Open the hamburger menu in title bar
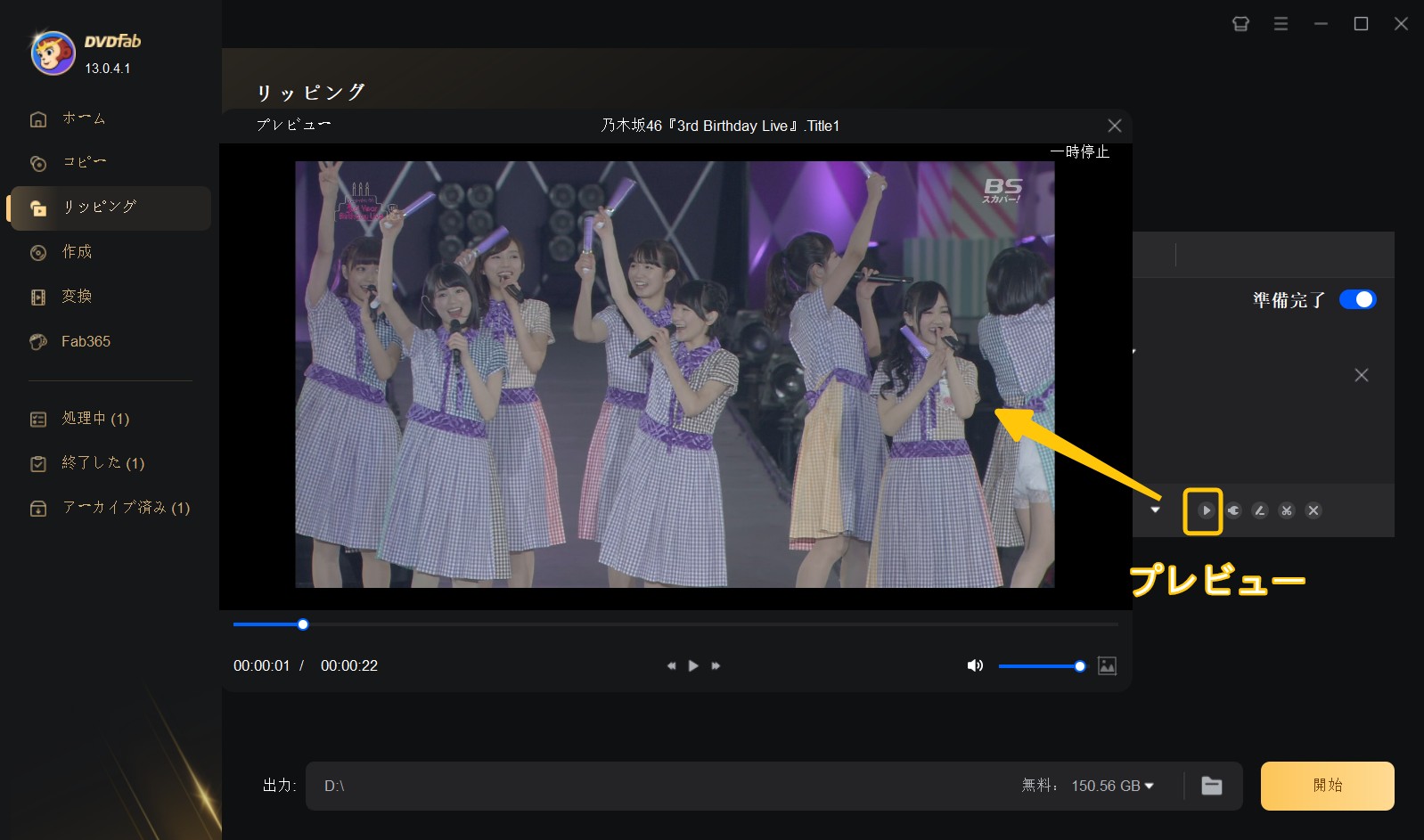The image size is (1424, 840). 1281,24
